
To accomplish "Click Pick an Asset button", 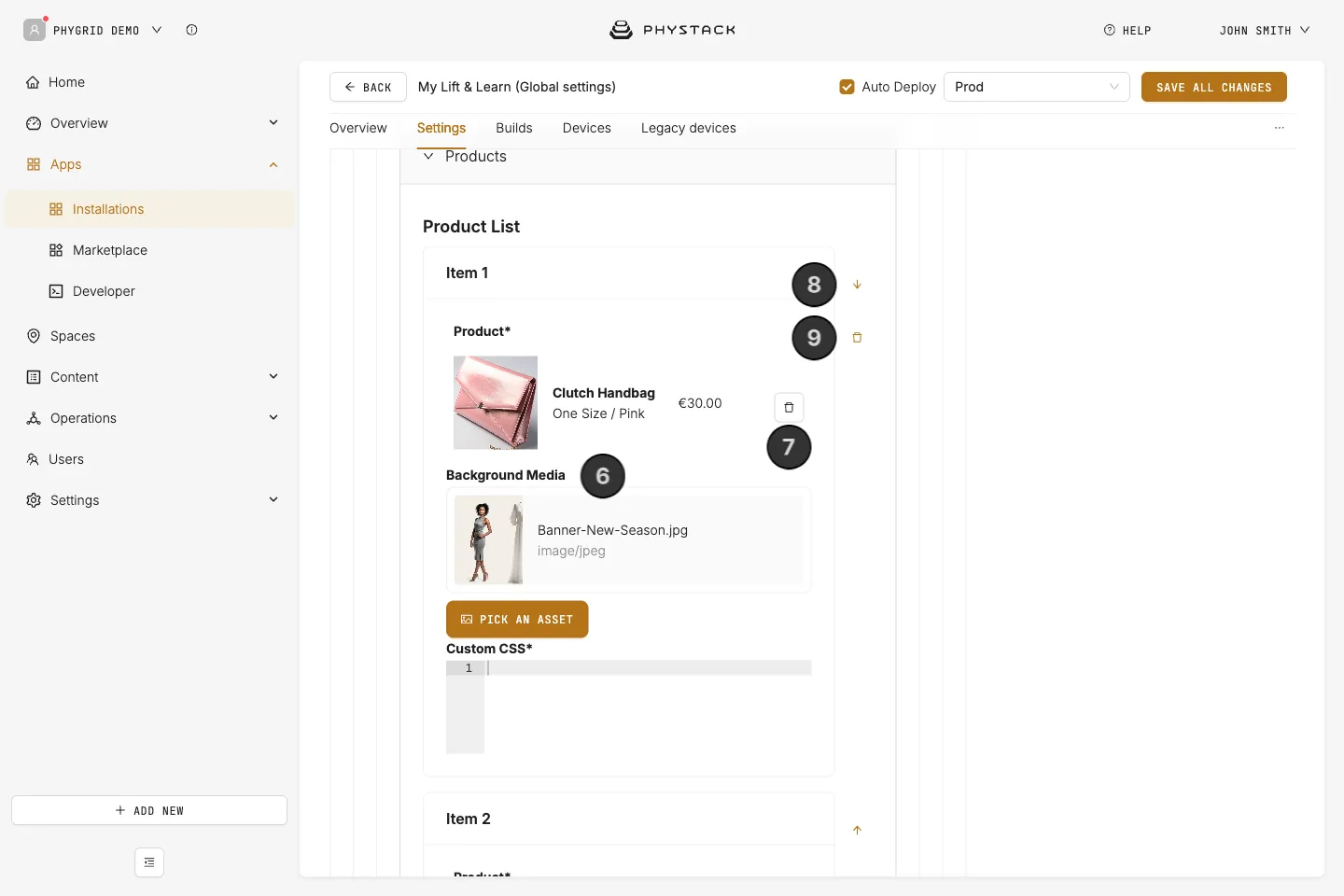I will click(517, 620).
